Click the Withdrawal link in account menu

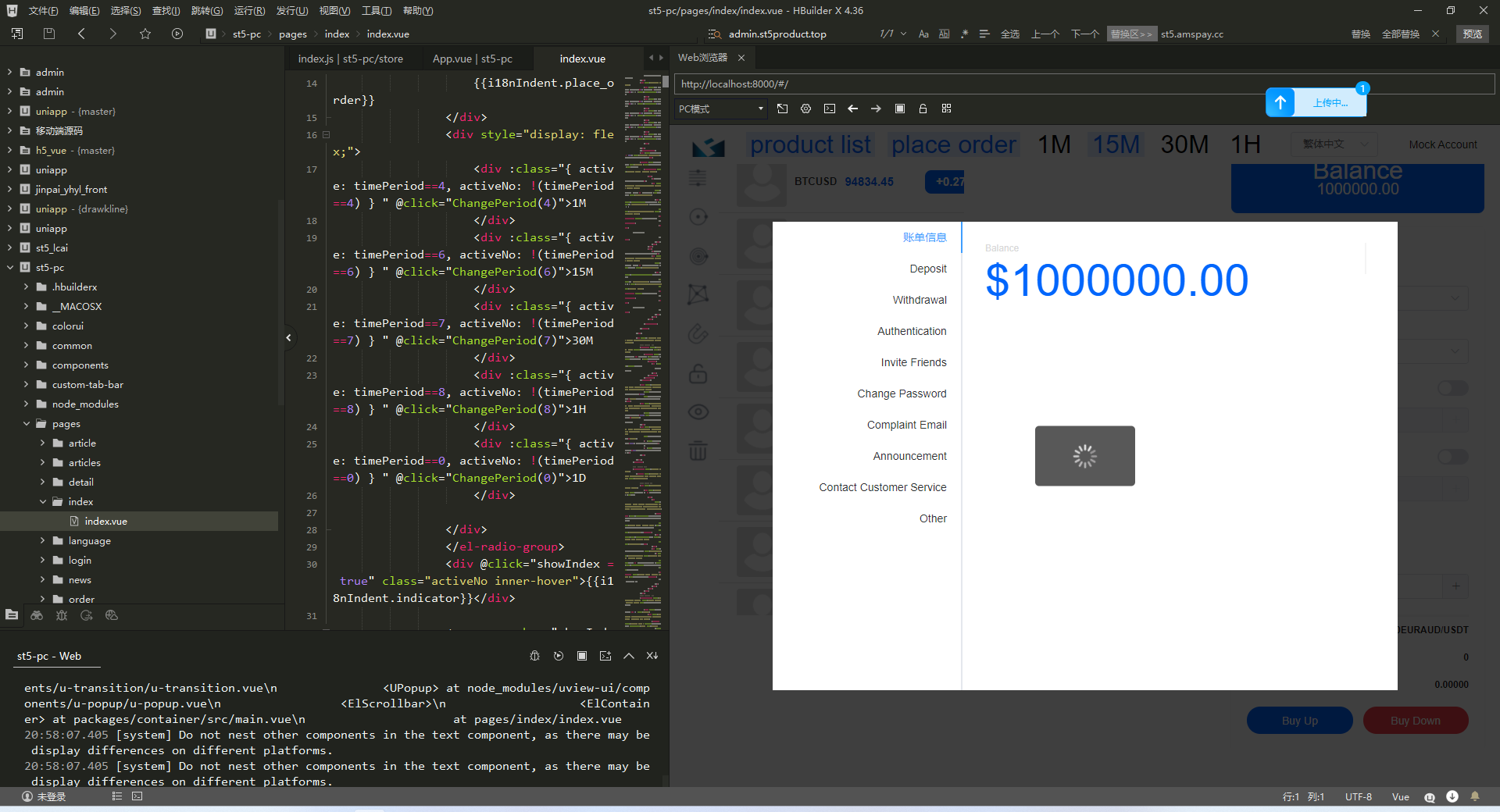(920, 300)
